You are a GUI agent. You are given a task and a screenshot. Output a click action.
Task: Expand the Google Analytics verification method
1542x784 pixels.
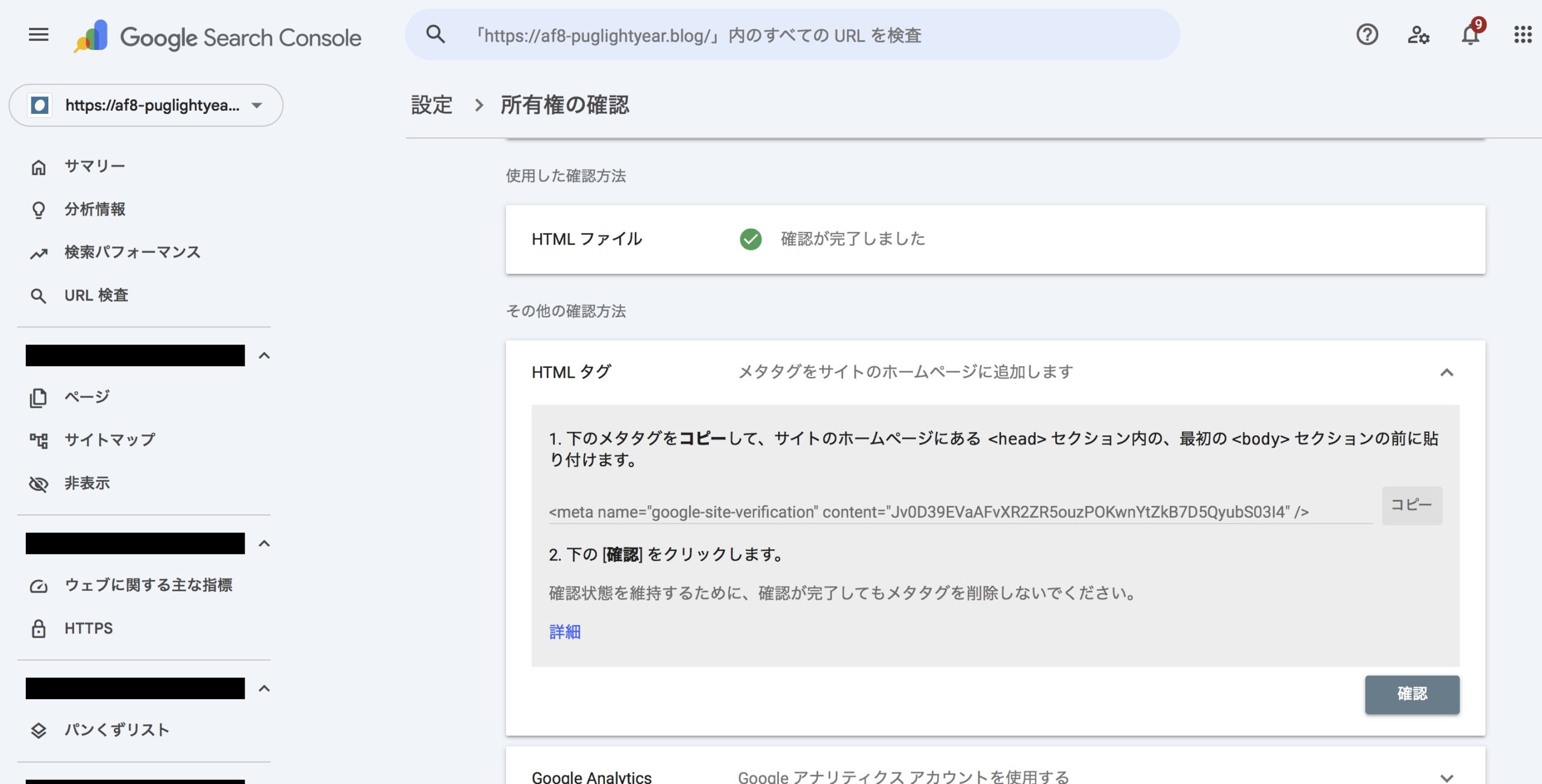pyautogui.click(x=1446, y=777)
